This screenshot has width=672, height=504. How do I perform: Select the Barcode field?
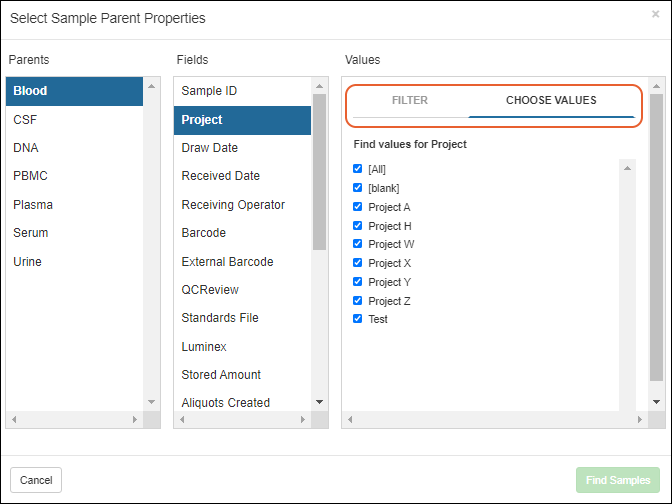point(203,233)
